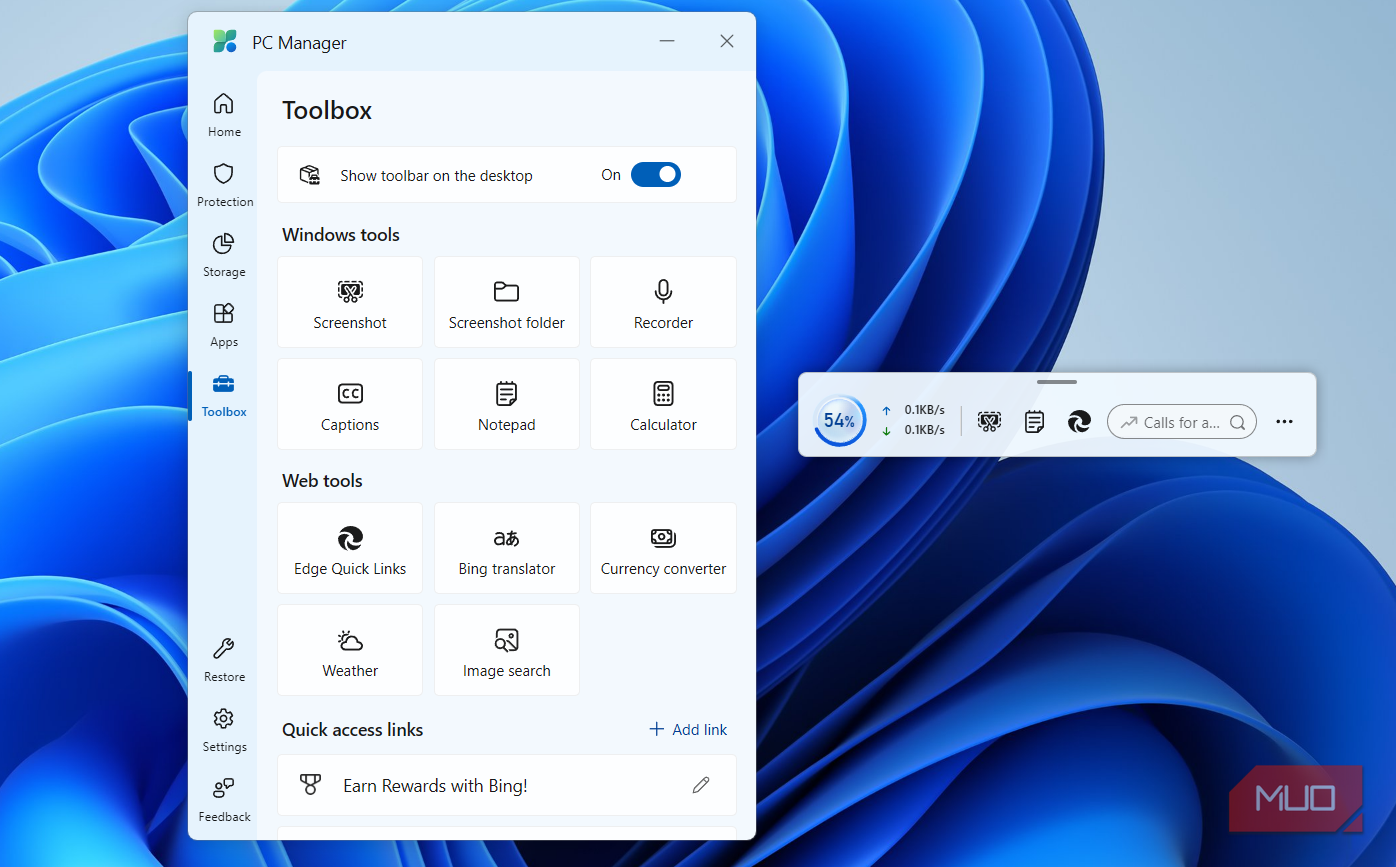Viewport: 1396px width, 867px height.
Task: Click the desktop toolbar's top handle bar
Action: click(1057, 382)
